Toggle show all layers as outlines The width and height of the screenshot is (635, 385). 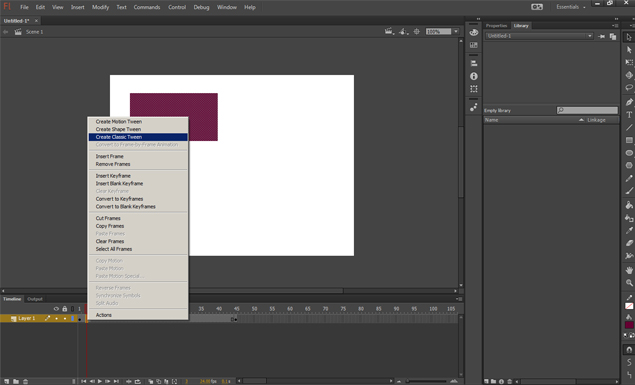pyautogui.click(x=72, y=309)
